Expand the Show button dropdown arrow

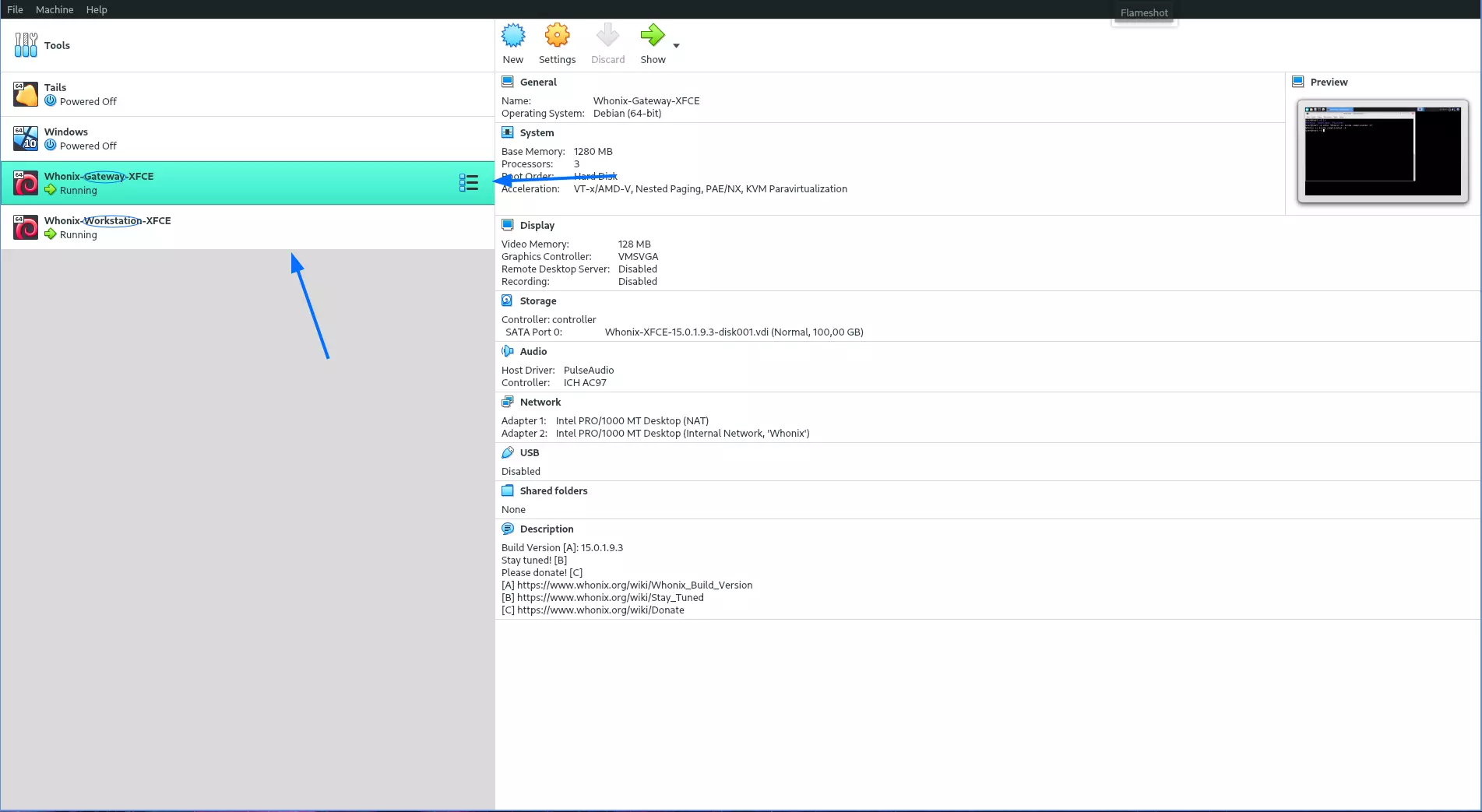click(x=677, y=47)
